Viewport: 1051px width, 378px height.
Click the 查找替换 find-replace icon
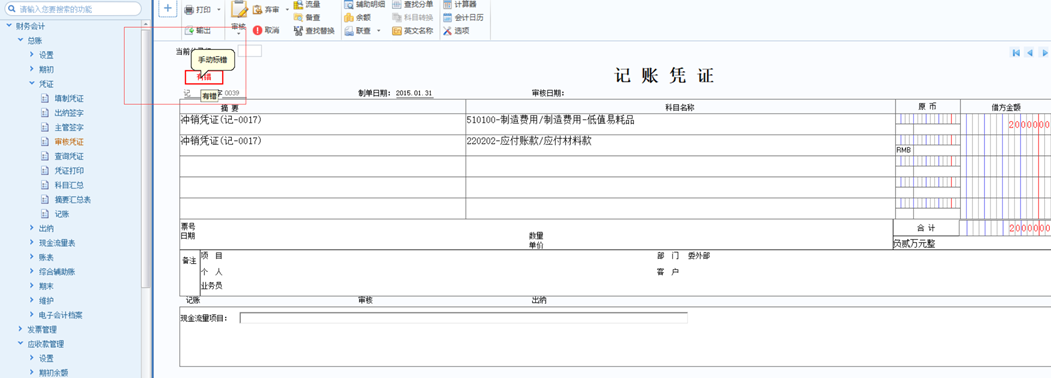click(298, 31)
